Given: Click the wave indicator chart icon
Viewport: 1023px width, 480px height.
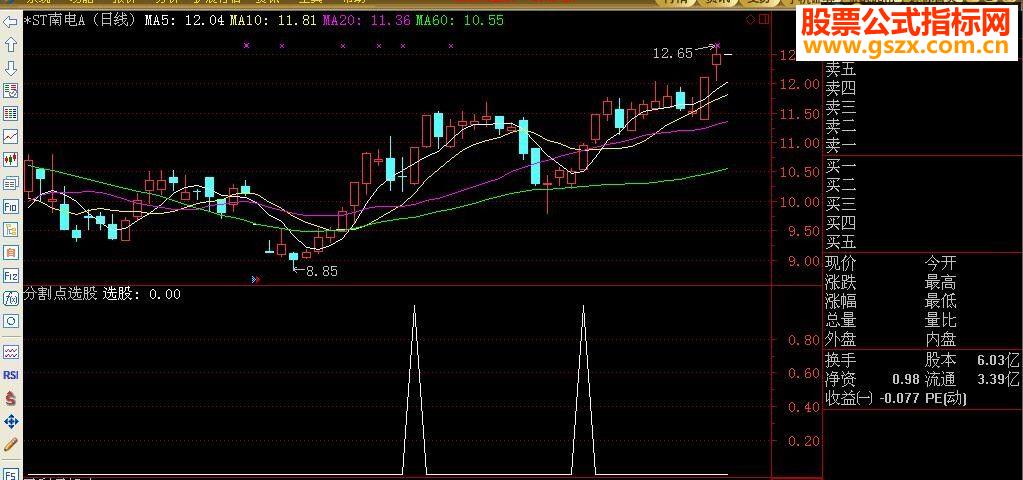Looking at the screenshot, I should pos(10,352).
